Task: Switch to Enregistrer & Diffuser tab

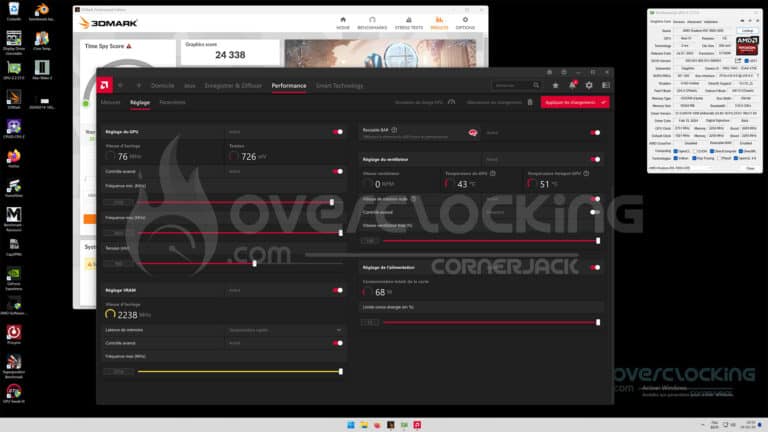Action: click(233, 85)
